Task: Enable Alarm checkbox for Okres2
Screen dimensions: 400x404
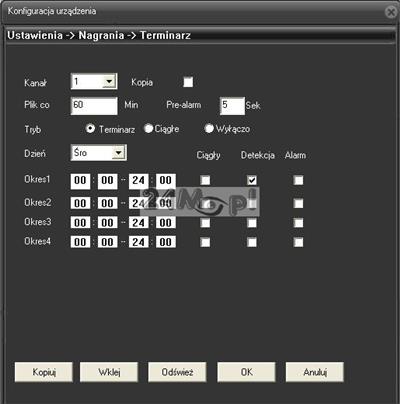Action: point(298,203)
